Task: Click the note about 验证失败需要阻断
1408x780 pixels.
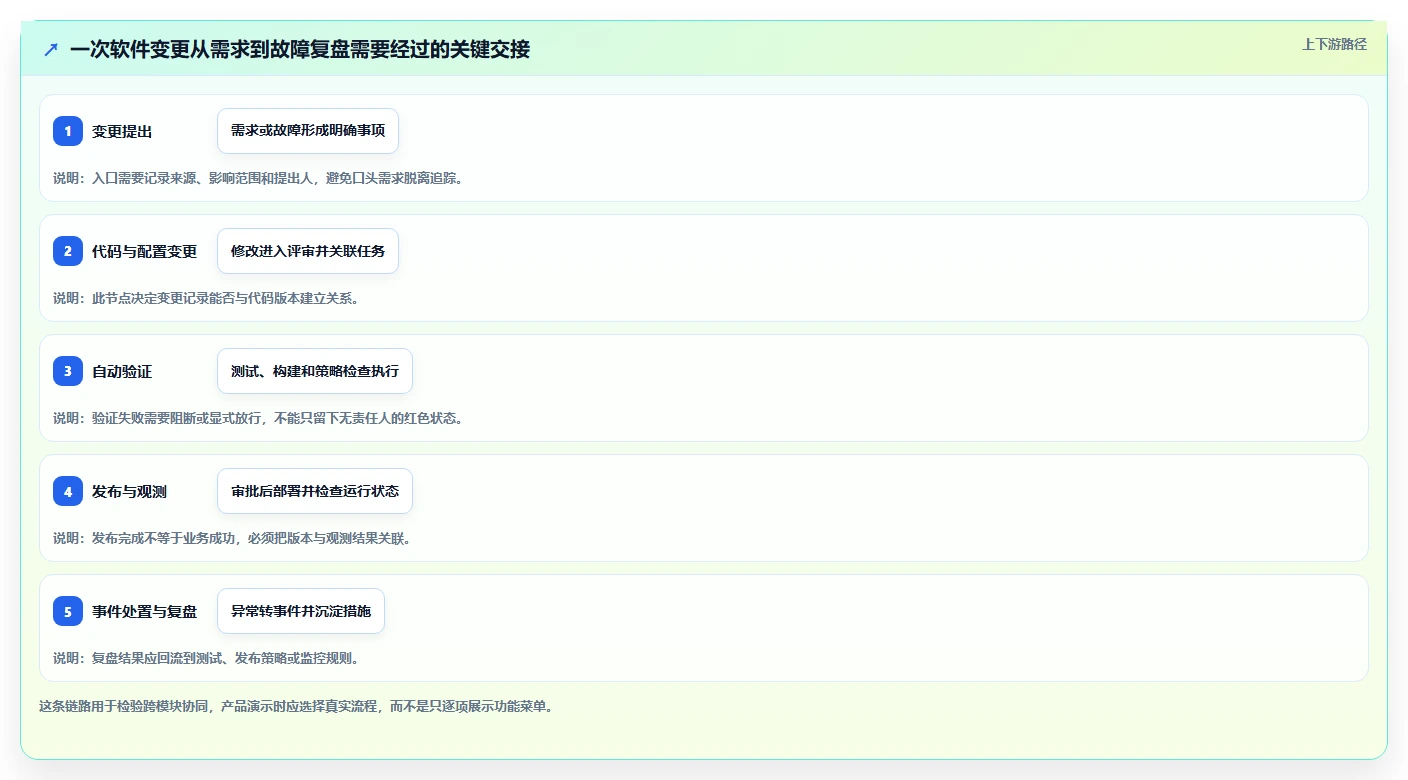Action: tap(258, 418)
